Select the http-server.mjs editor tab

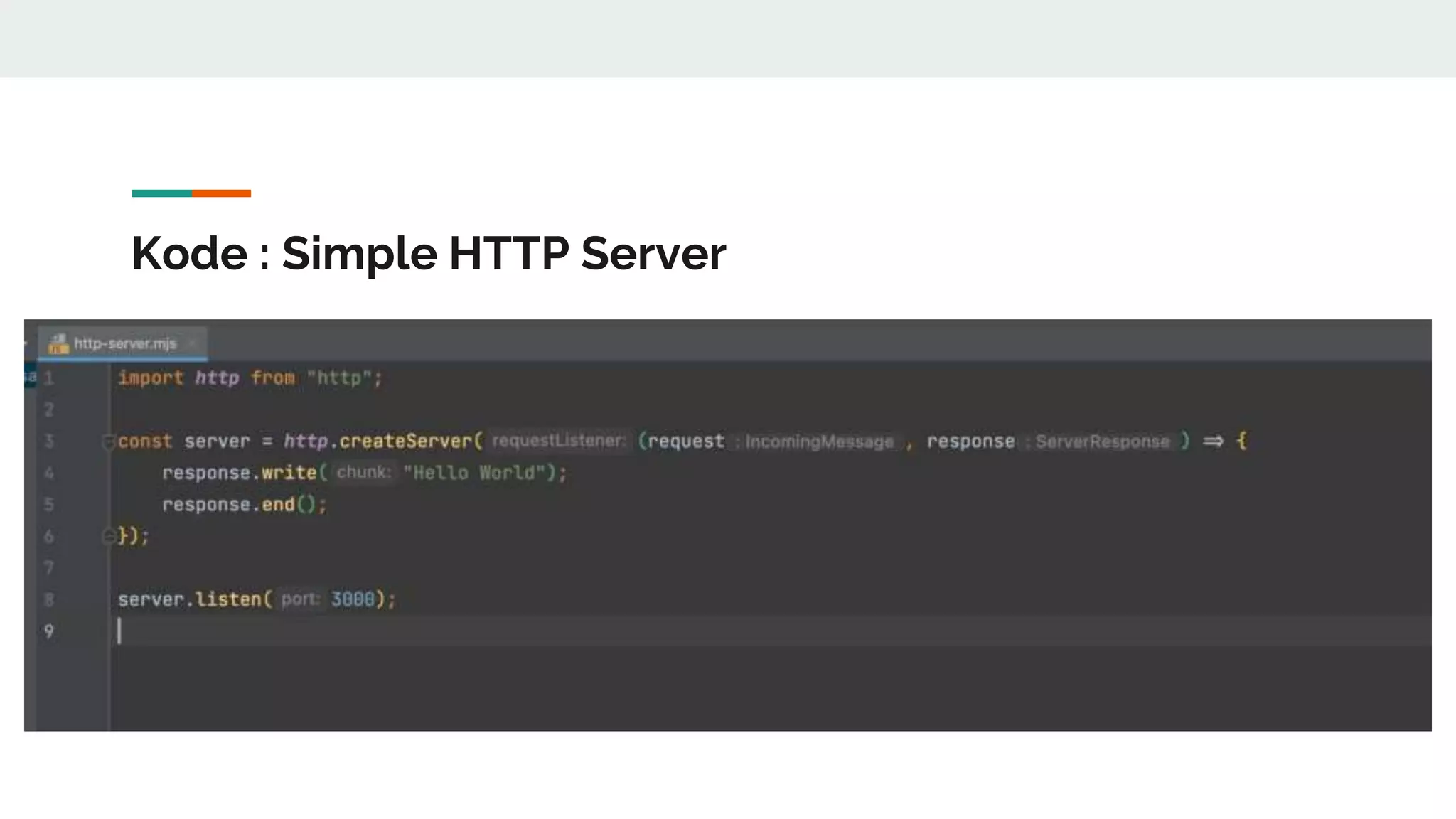click(x=122, y=343)
